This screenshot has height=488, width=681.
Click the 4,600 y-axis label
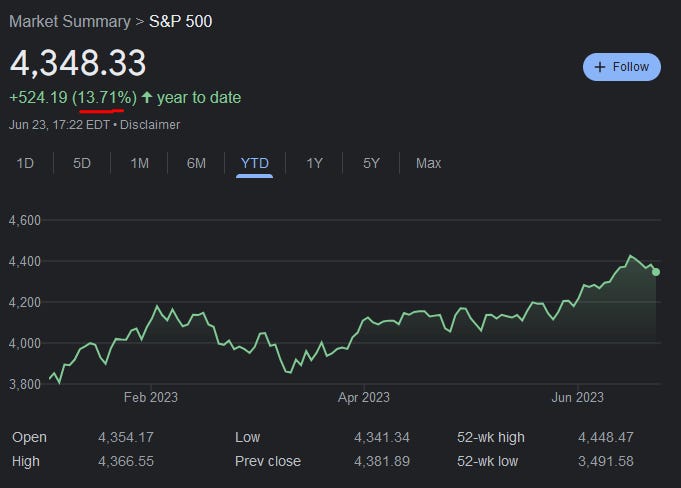click(25, 220)
